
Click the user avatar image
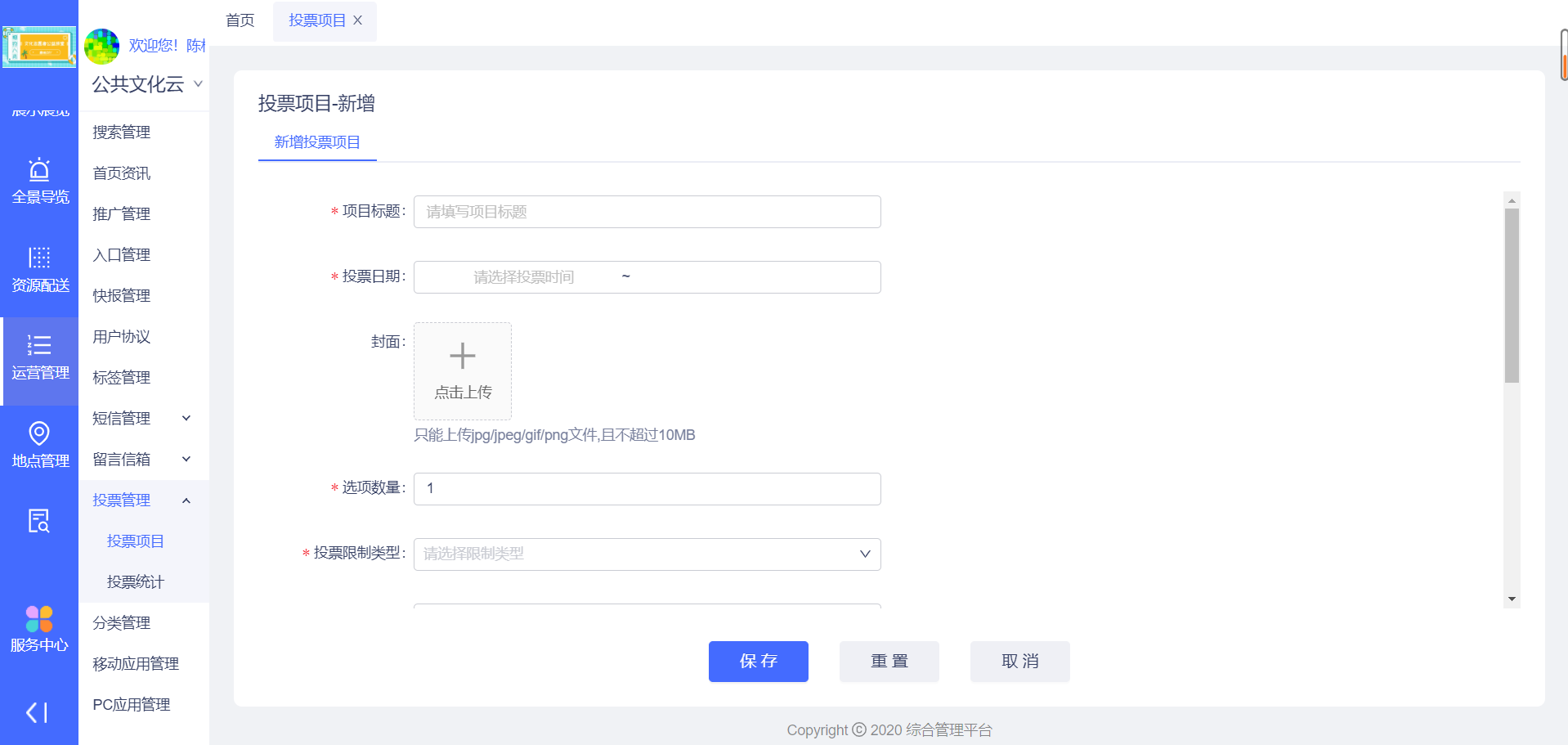pyautogui.click(x=102, y=47)
